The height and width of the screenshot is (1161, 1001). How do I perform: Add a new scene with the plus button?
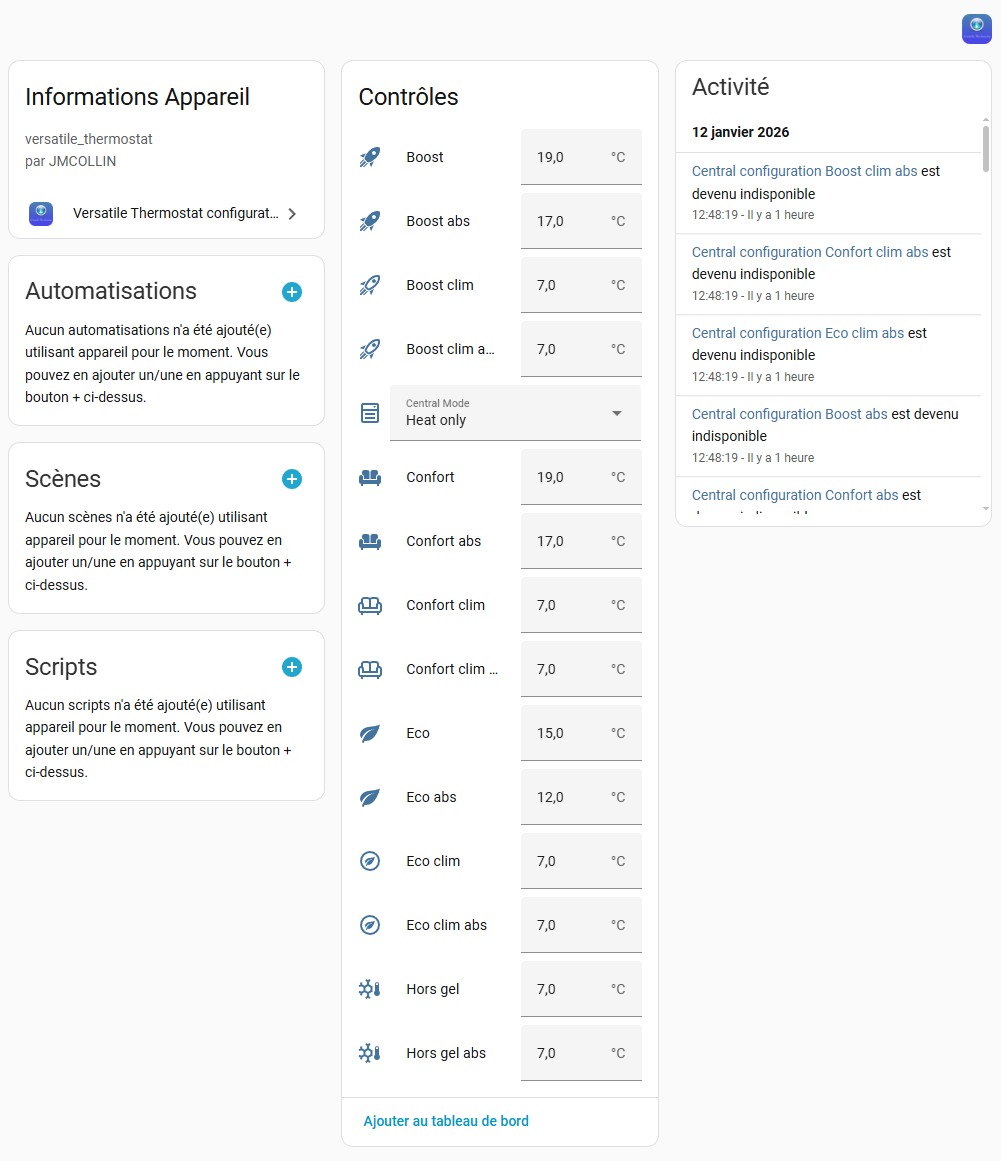click(292, 479)
